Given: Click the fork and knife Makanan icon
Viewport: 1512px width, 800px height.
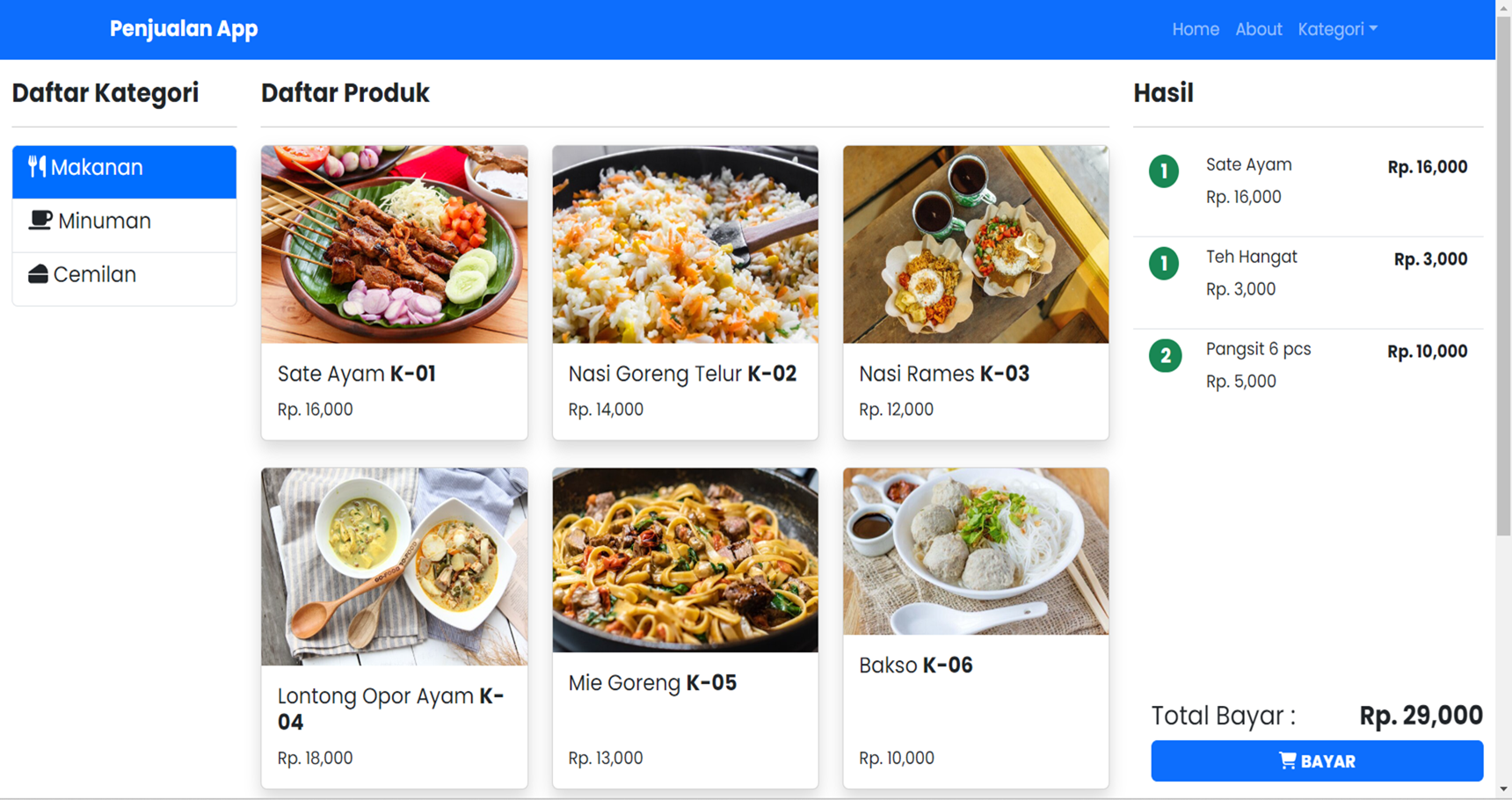Looking at the screenshot, I should pos(37,167).
